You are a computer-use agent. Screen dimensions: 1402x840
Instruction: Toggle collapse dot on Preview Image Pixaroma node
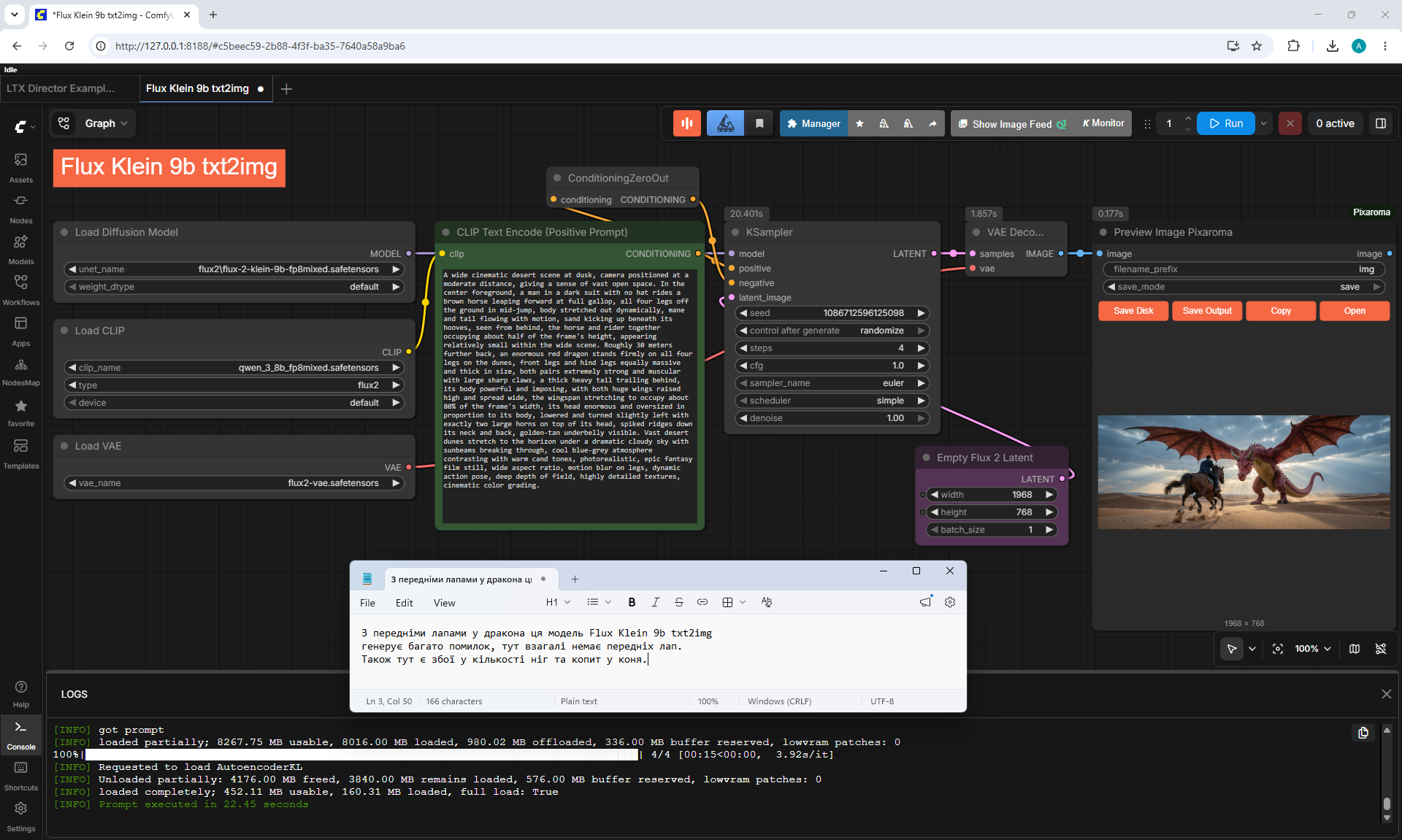pyautogui.click(x=1103, y=232)
